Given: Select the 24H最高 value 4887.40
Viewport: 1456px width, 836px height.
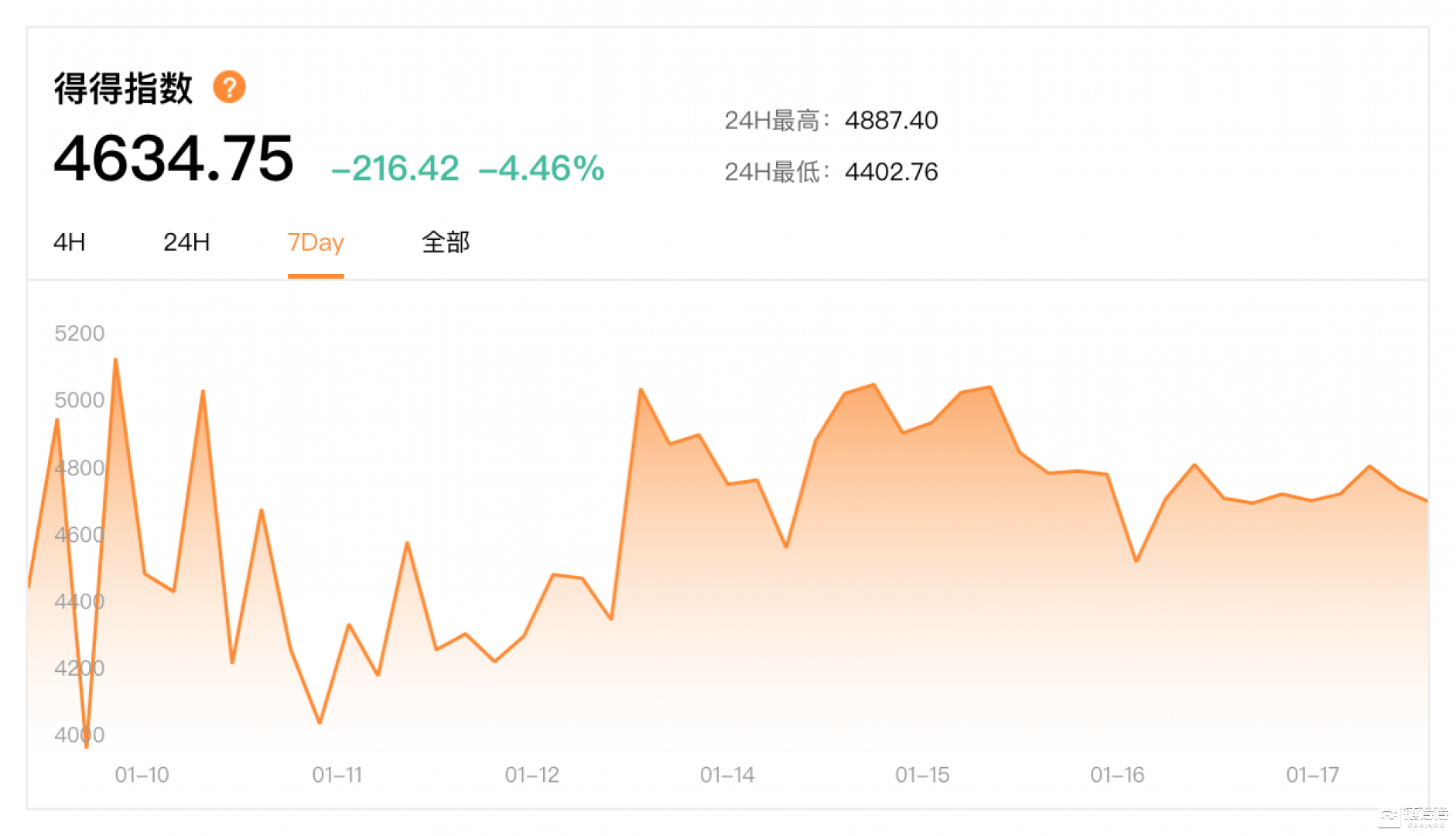Looking at the screenshot, I should pyautogui.click(x=891, y=120).
